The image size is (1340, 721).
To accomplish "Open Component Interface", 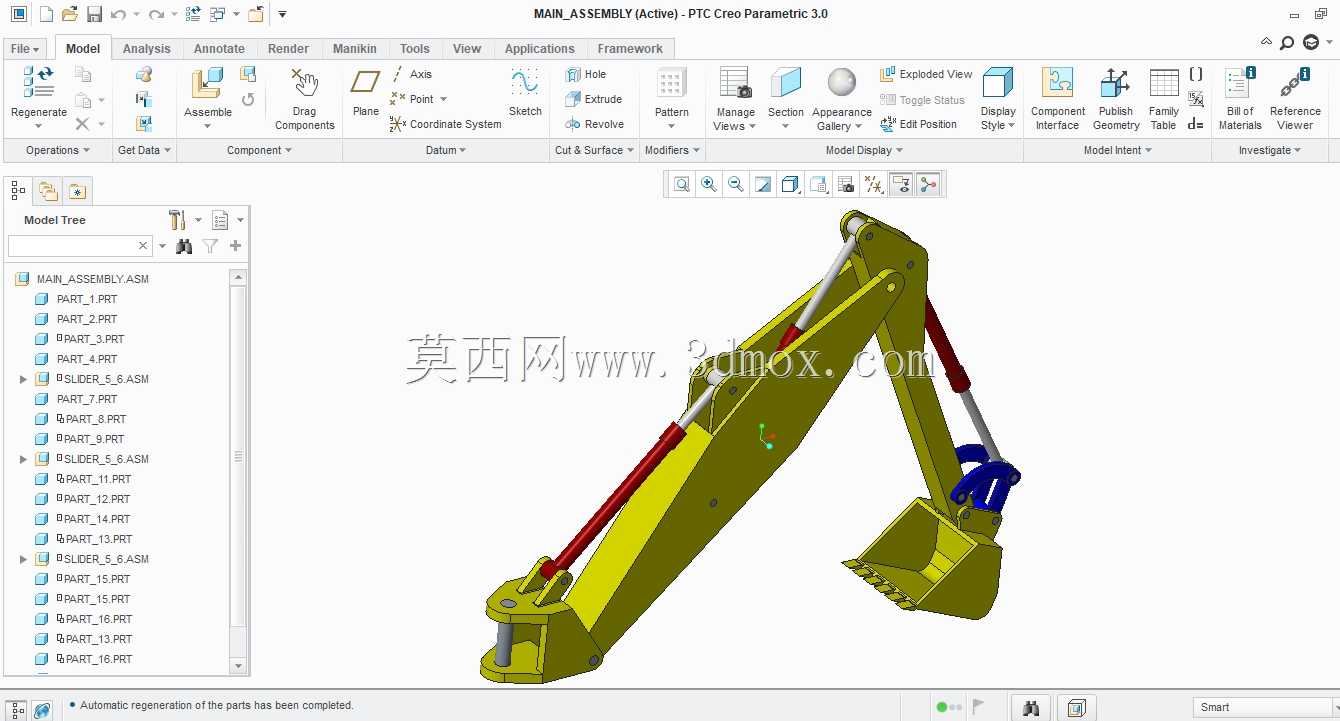I will point(1057,99).
